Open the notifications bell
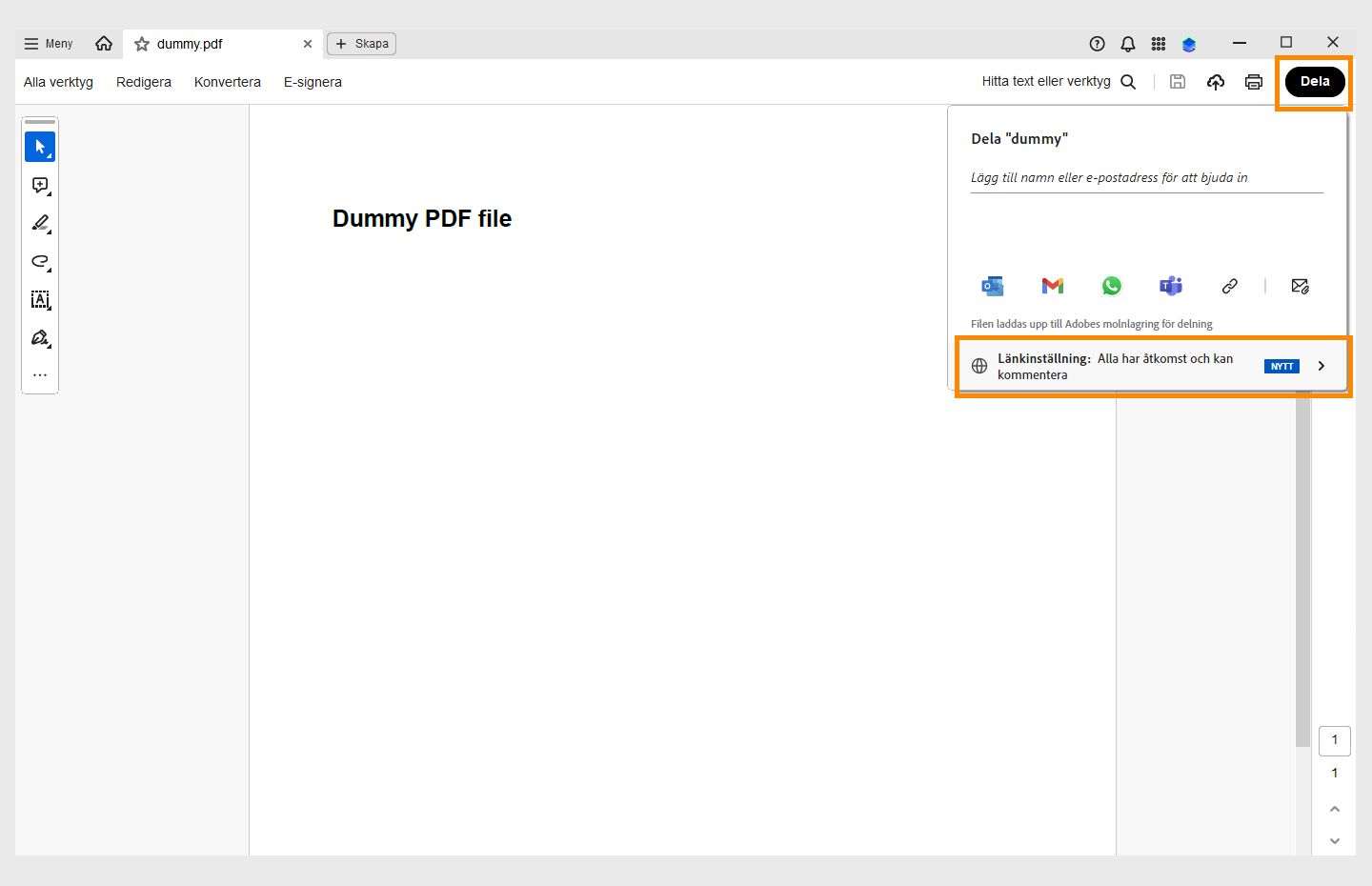 point(1128,44)
